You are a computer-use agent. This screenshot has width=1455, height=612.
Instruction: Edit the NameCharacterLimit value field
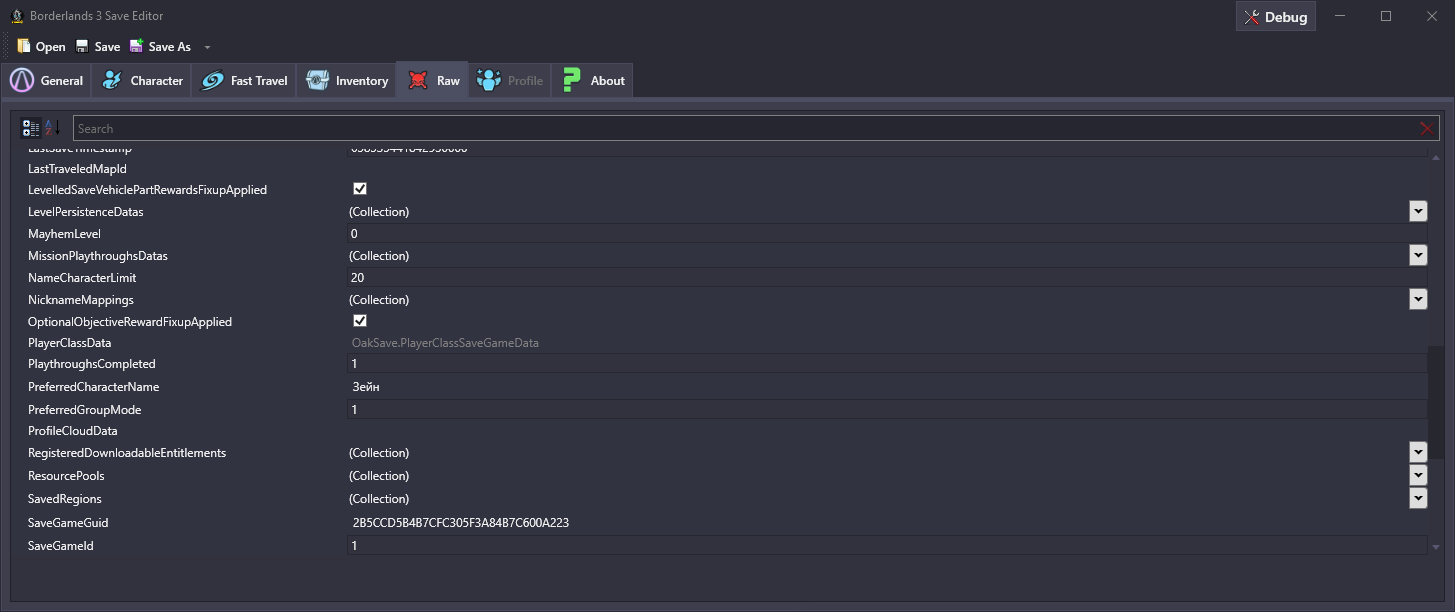coord(886,277)
